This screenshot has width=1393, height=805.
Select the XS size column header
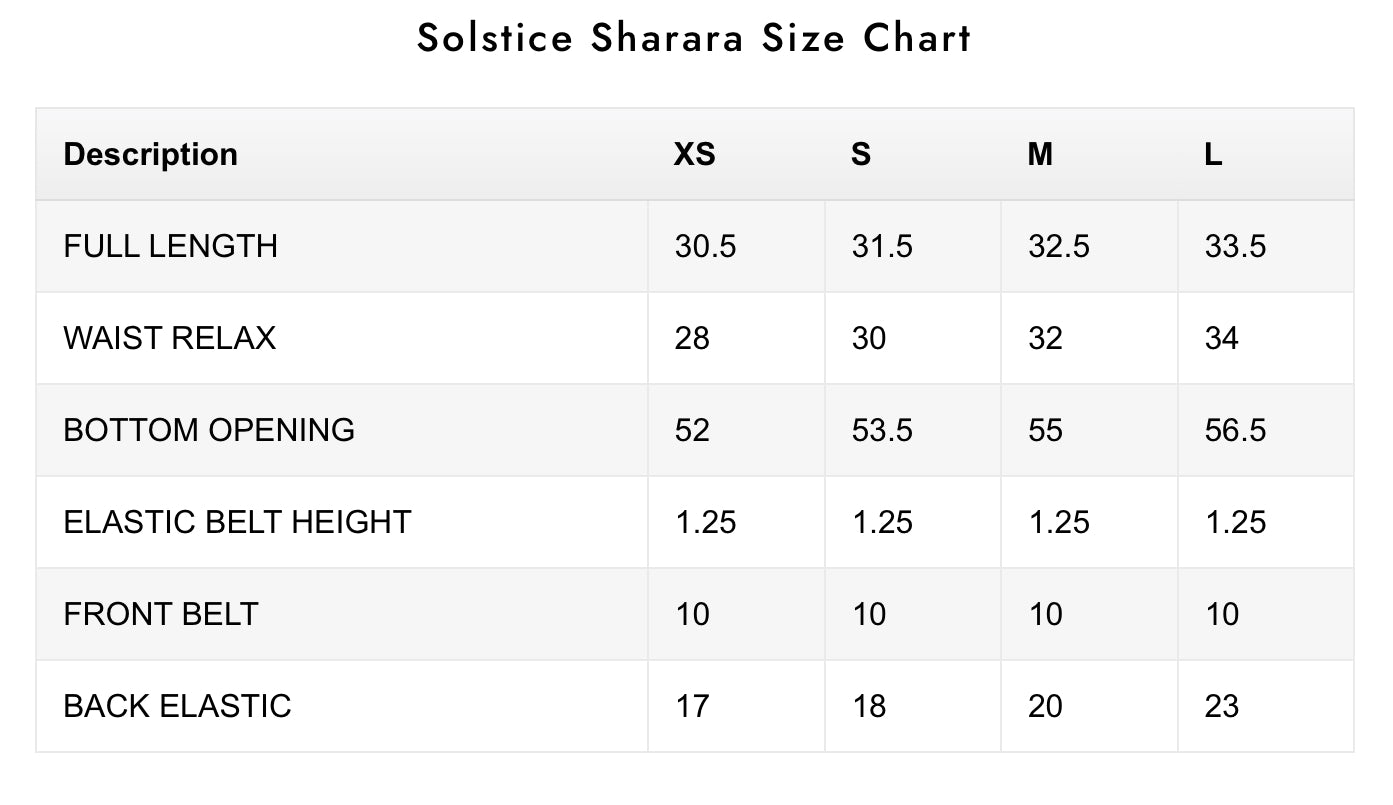pyautogui.click(x=695, y=154)
